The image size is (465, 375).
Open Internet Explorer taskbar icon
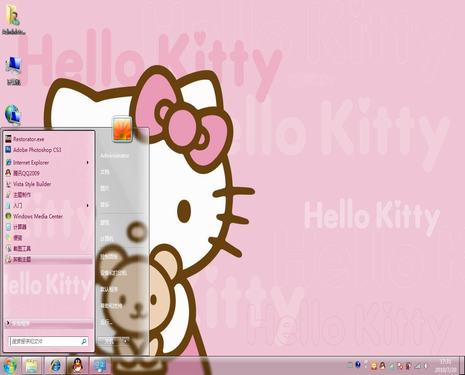tap(55, 366)
